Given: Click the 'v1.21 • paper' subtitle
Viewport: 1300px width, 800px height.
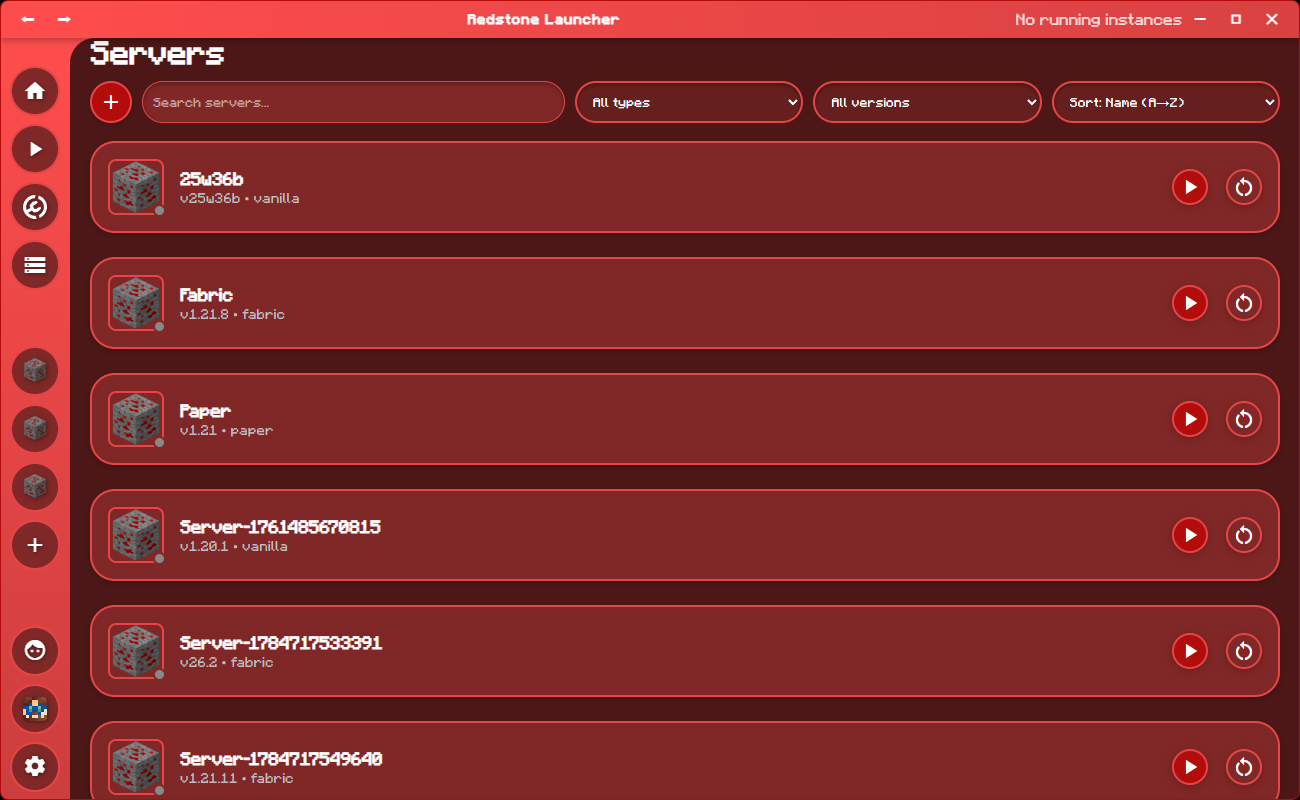Looking at the screenshot, I should click(226, 431).
